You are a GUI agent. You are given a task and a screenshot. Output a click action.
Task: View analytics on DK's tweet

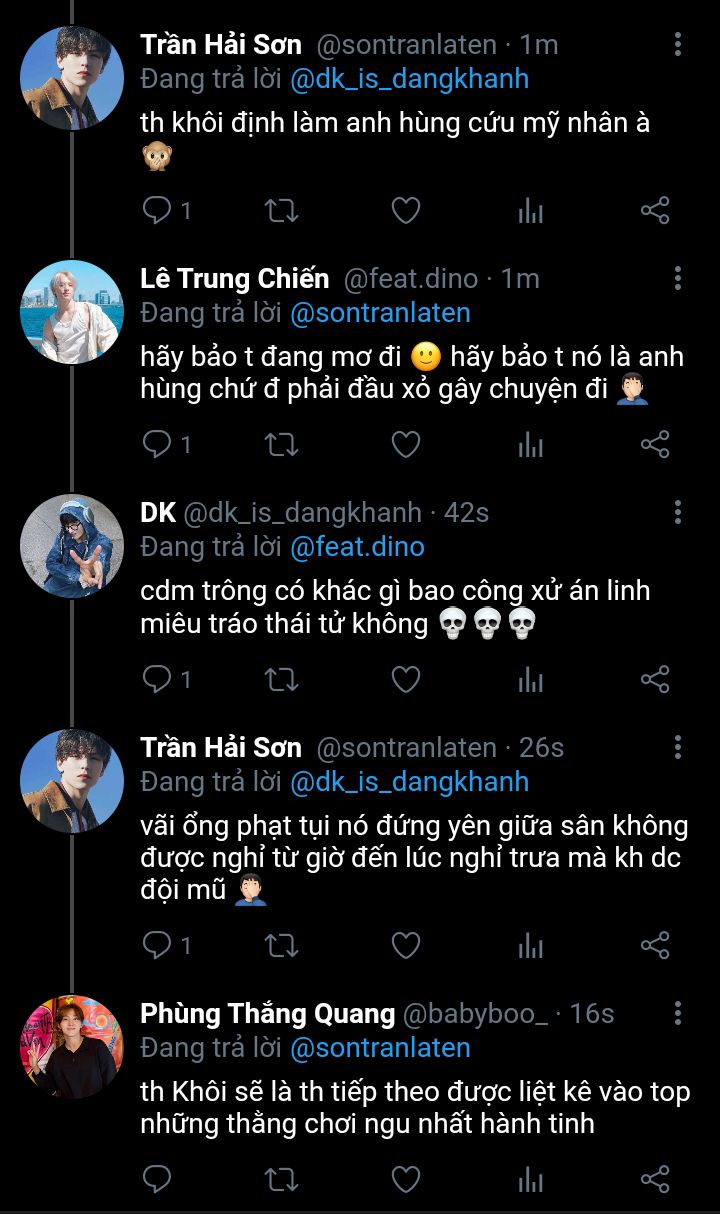coord(530,680)
